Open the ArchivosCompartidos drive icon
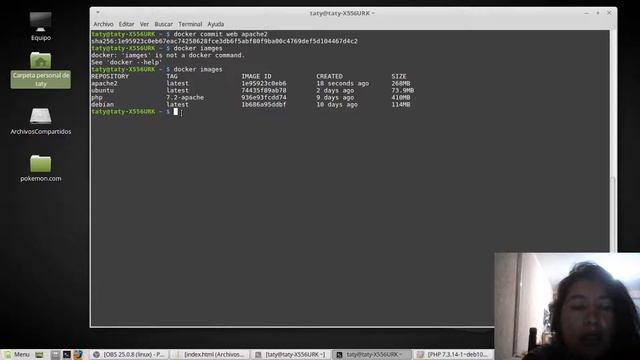Image resolution: width=640 pixels, height=360 pixels. [x=40, y=121]
